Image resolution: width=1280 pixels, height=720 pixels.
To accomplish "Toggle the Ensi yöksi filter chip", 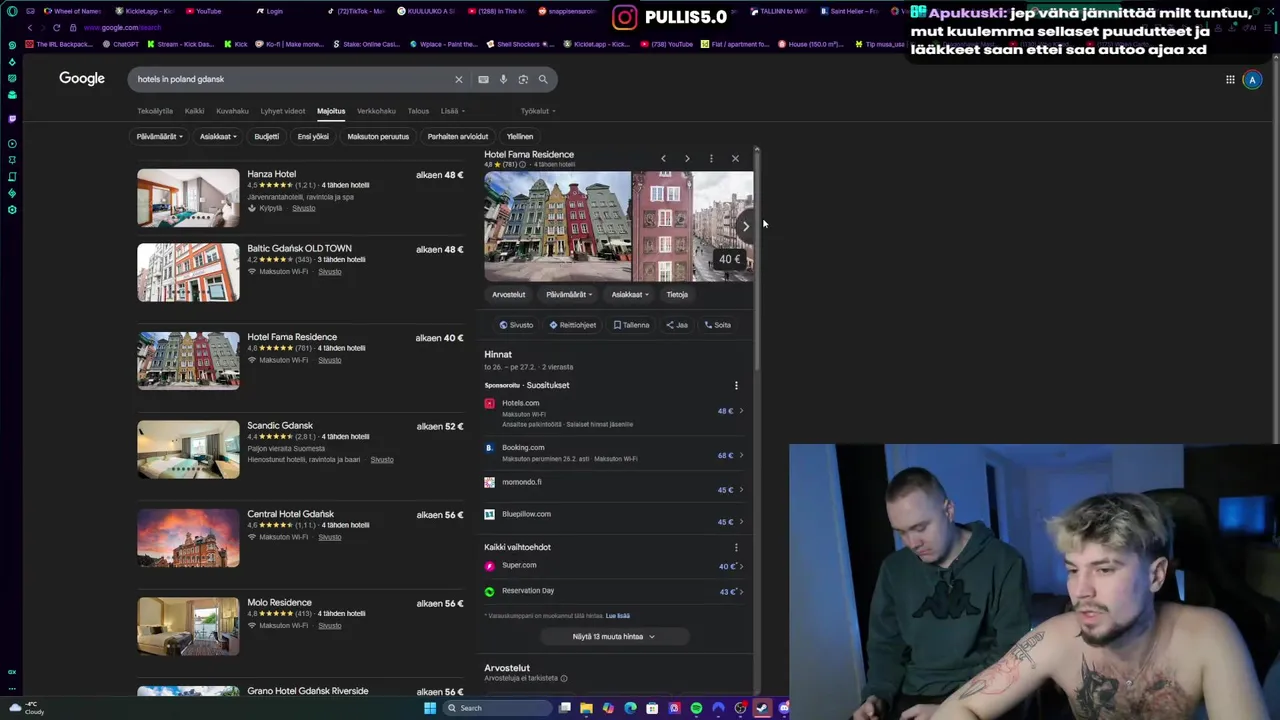I will tap(313, 136).
